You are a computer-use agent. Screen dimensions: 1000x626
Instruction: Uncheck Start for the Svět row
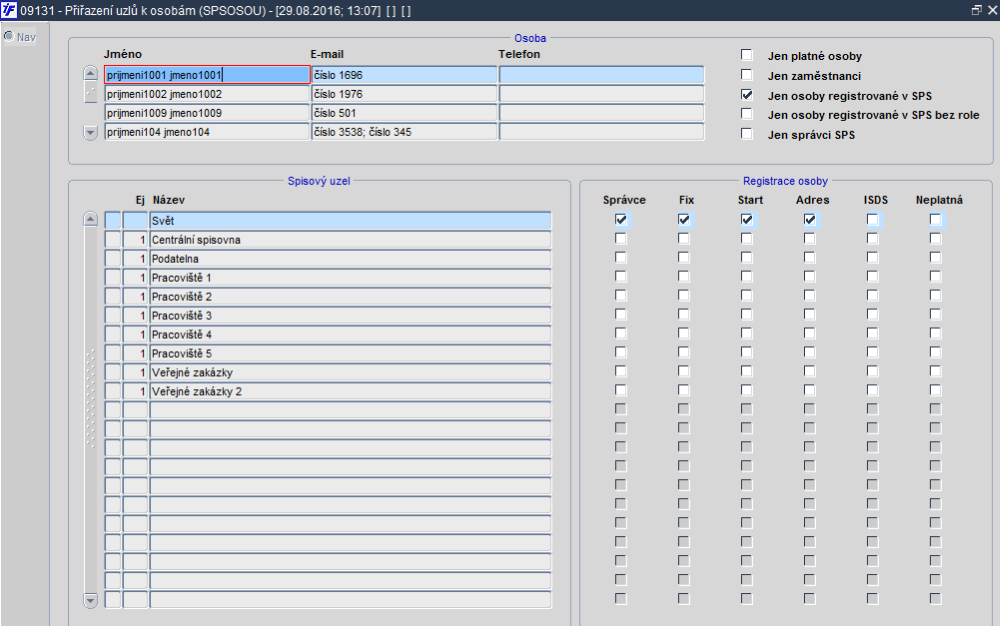coord(746,220)
